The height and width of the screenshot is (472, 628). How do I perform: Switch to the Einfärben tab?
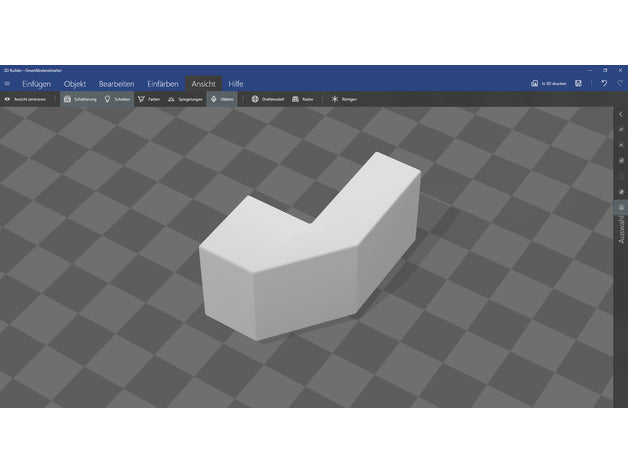pos(163,84)
